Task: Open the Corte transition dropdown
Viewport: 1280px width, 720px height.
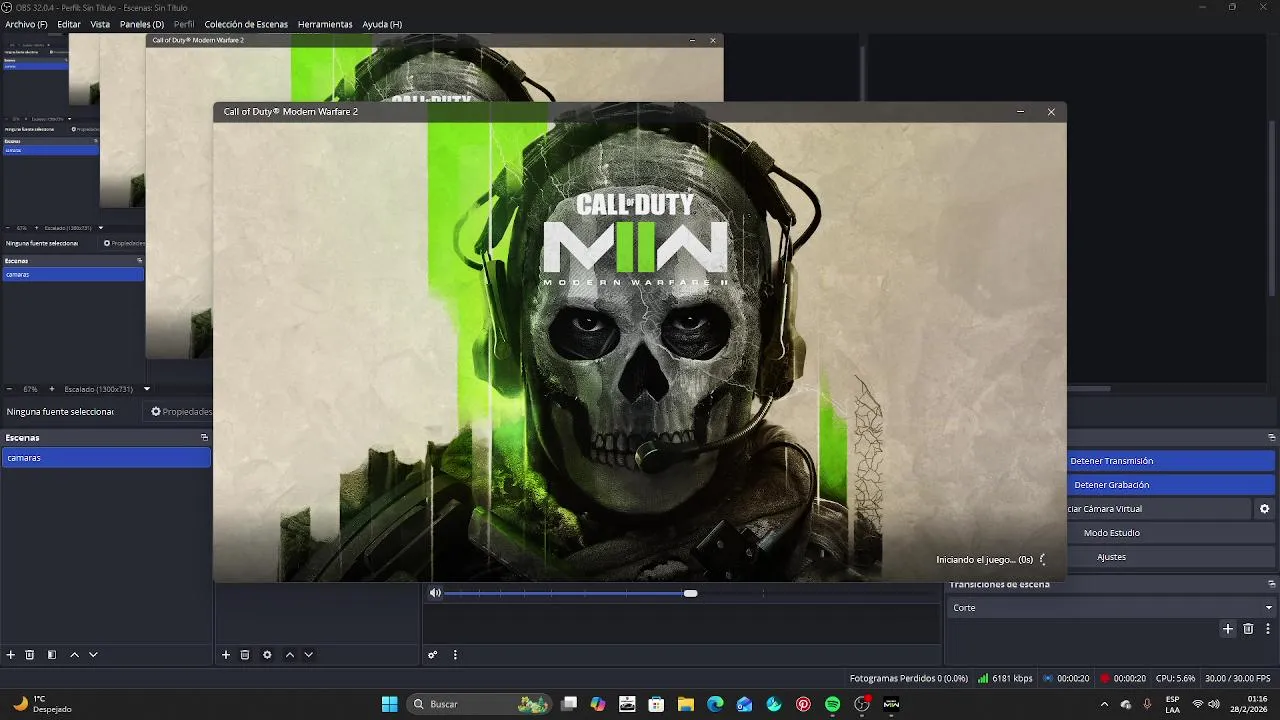Action: tap(1111, 608)
